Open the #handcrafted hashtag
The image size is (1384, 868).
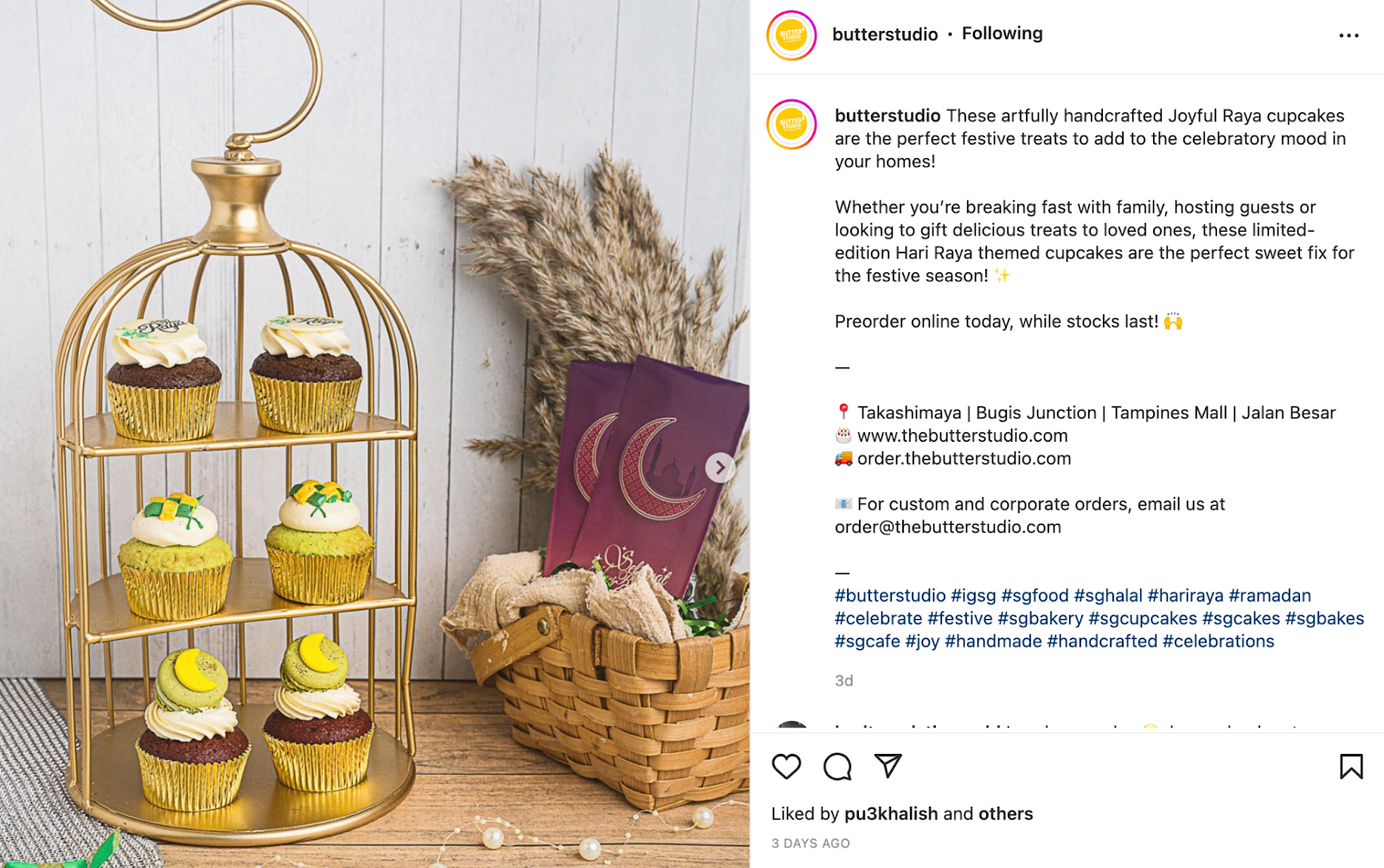1102,641
